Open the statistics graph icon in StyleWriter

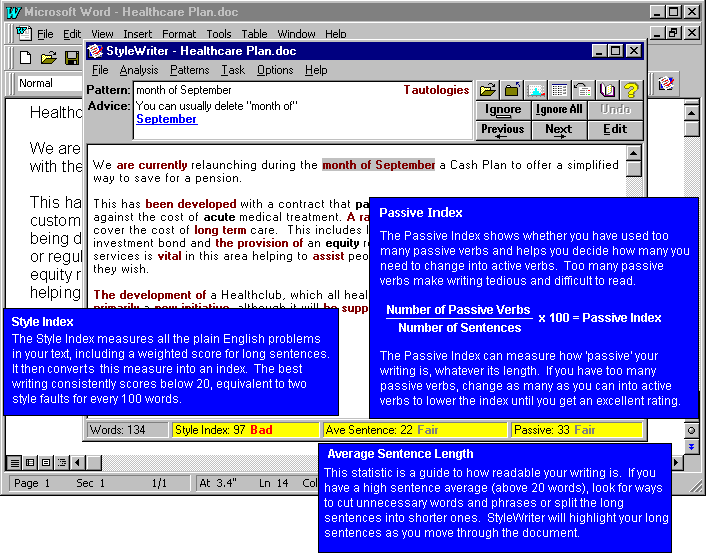coord(535,90)
